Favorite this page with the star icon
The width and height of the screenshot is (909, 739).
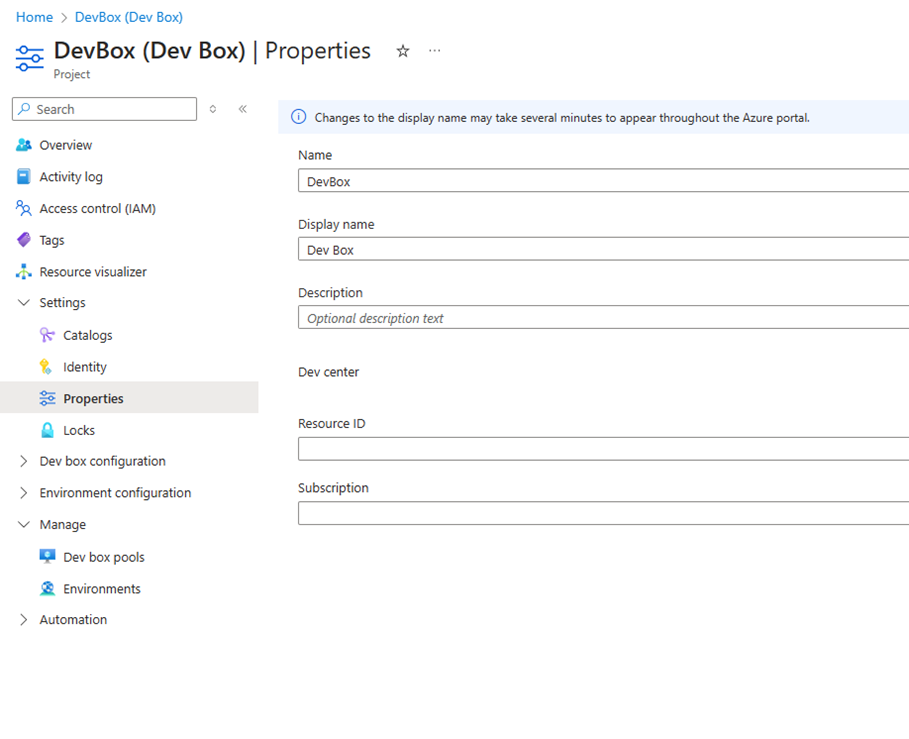[403, 51]
